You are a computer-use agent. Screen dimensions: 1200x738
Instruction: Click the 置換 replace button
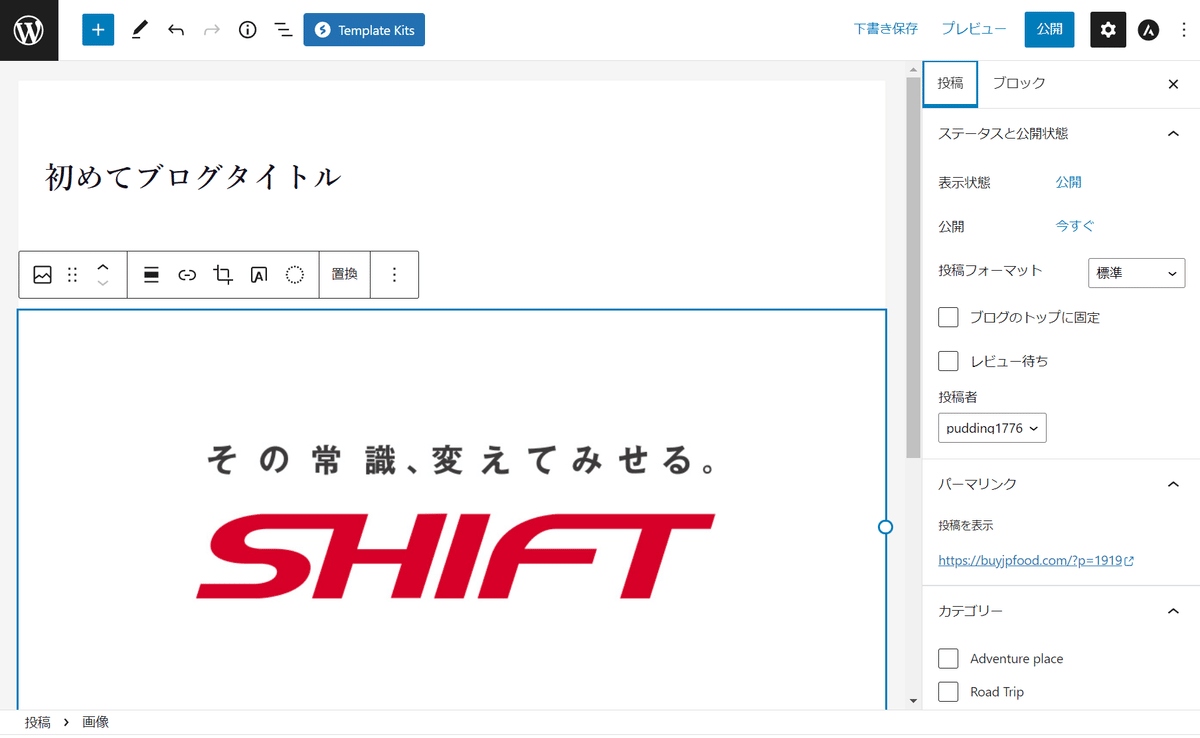[345, 274]
